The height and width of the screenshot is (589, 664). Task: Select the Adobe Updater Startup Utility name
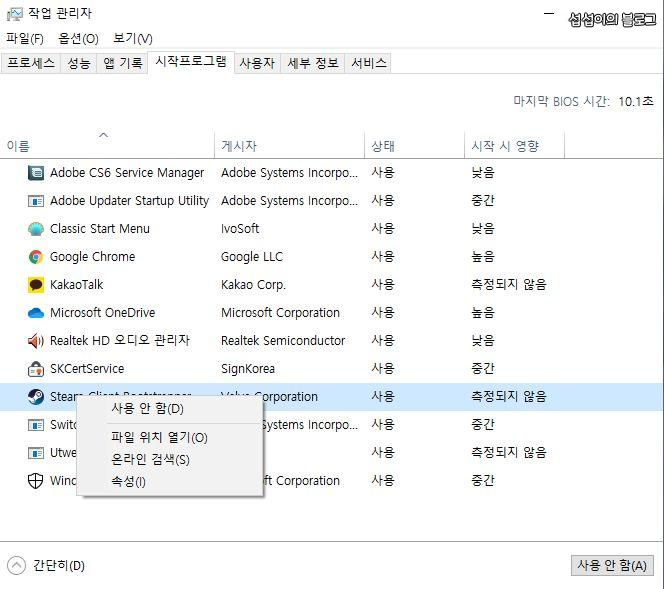tap(130, 201)
